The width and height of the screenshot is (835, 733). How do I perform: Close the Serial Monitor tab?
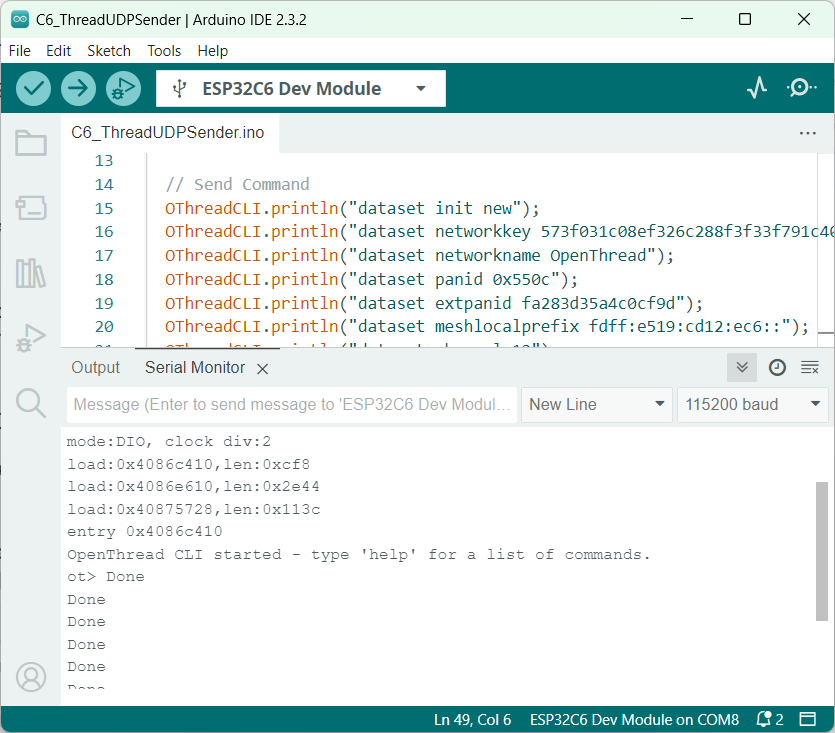(x=263, y=369)
